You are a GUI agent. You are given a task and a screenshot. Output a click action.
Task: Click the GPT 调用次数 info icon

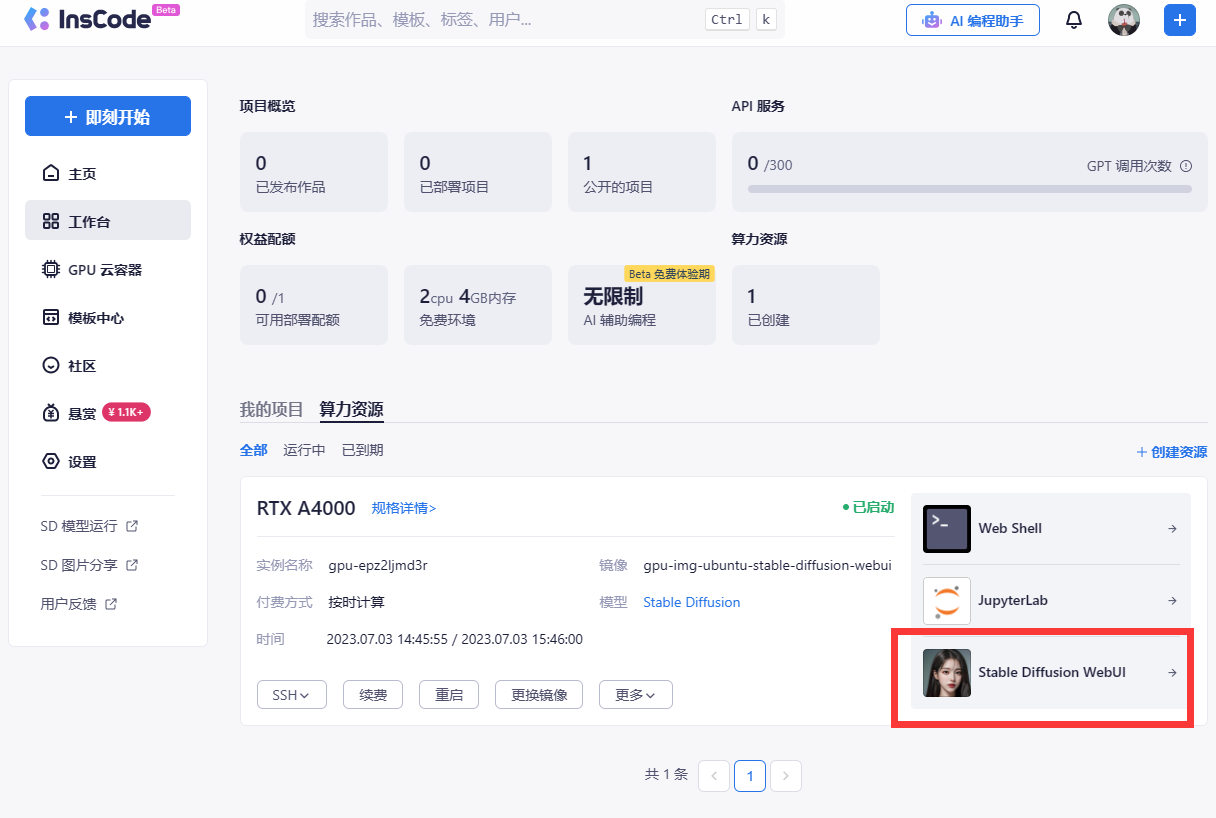click(x=1186, y=166)
